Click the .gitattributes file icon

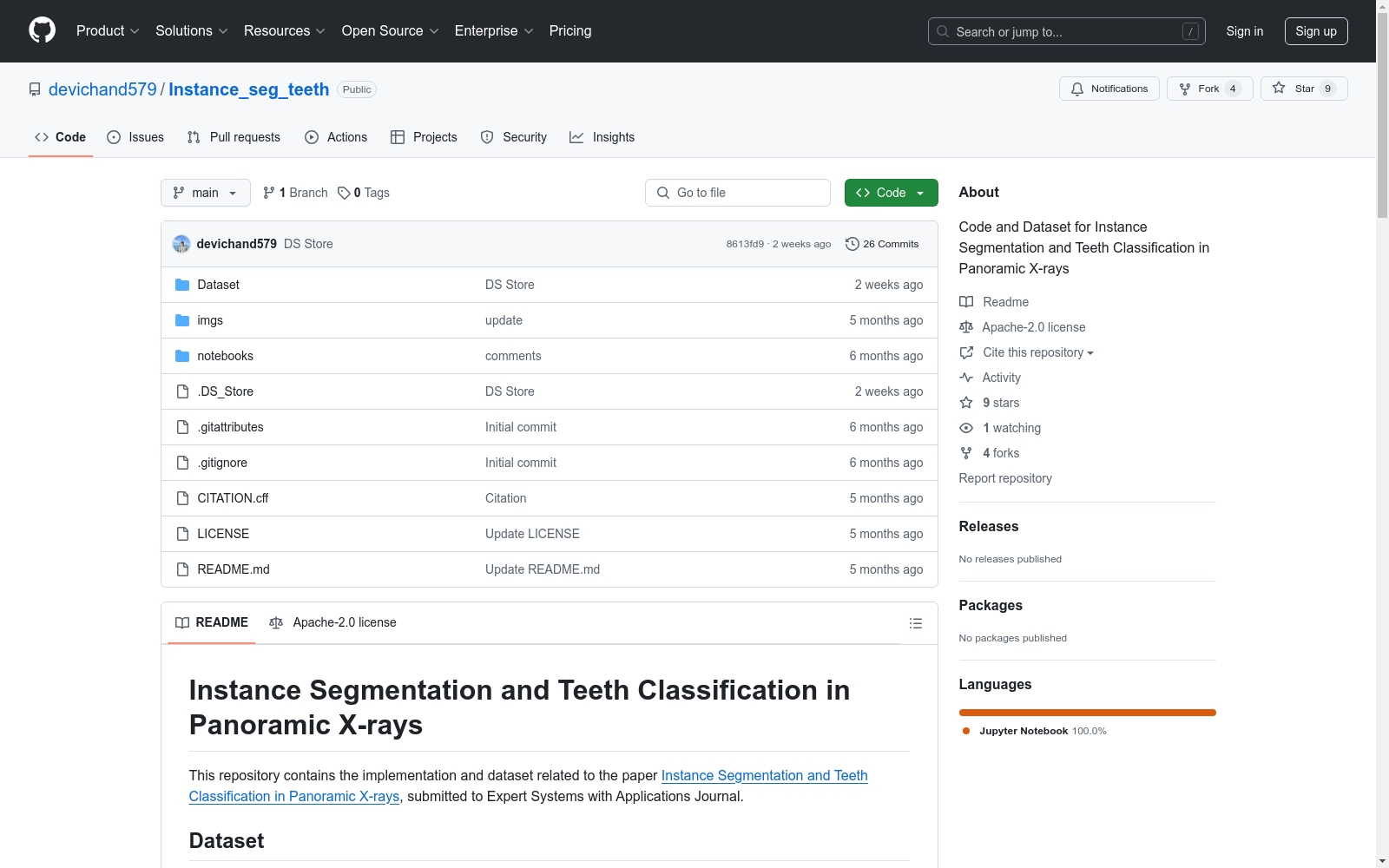click(x=182, y=427)
